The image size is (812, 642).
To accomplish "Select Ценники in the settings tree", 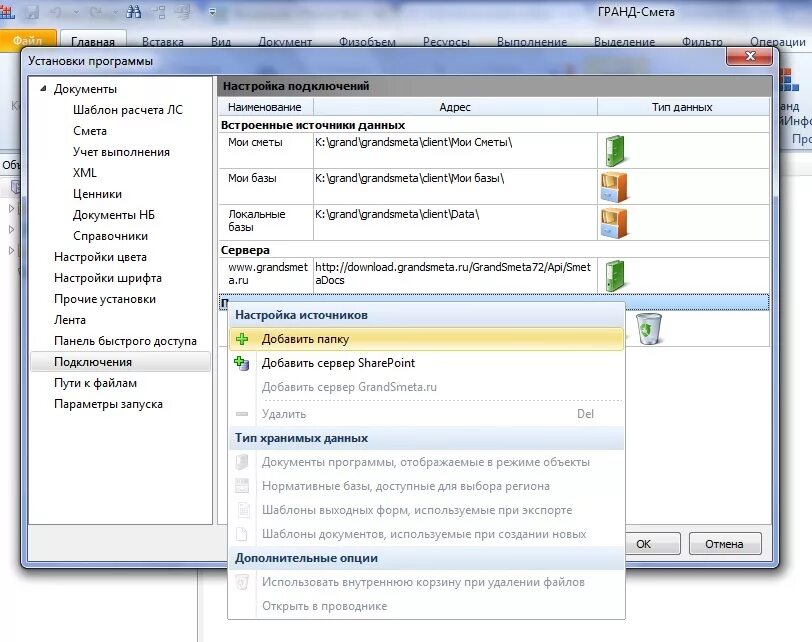I will click(x=97, y=194).
